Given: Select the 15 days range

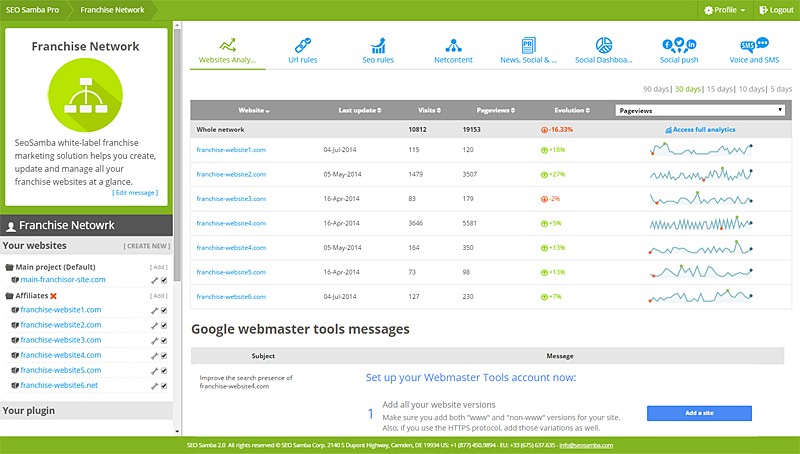Looking at the screenshot, I should click(x=719, y=89).
